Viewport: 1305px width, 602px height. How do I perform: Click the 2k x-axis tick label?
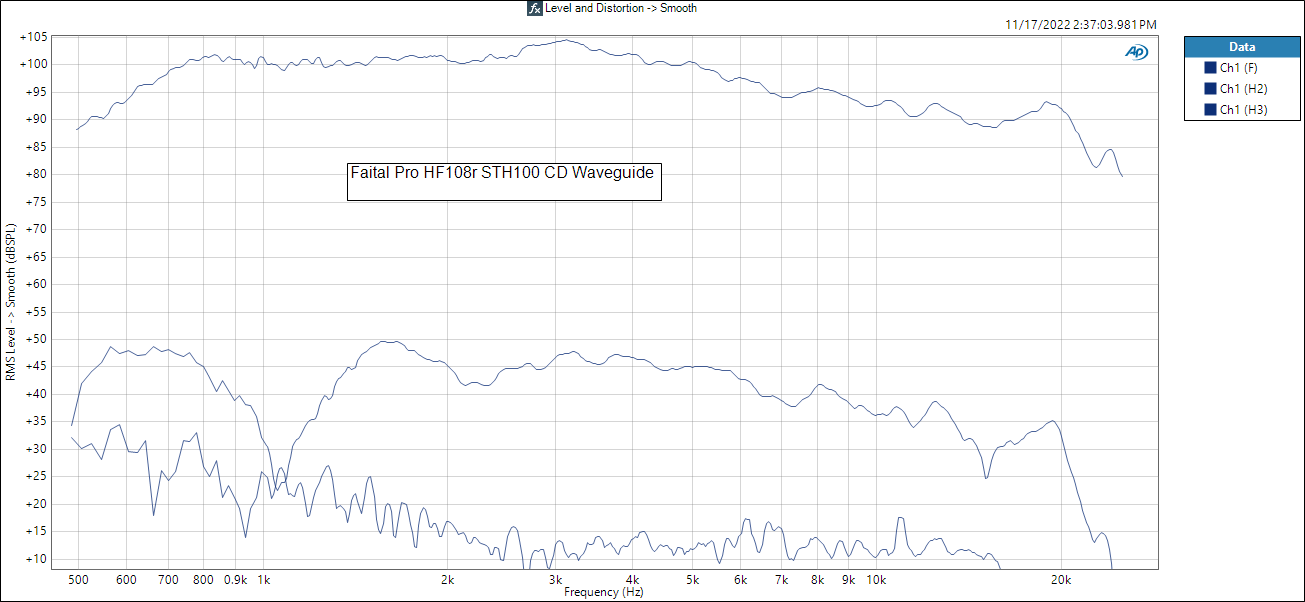coord(448,580)
